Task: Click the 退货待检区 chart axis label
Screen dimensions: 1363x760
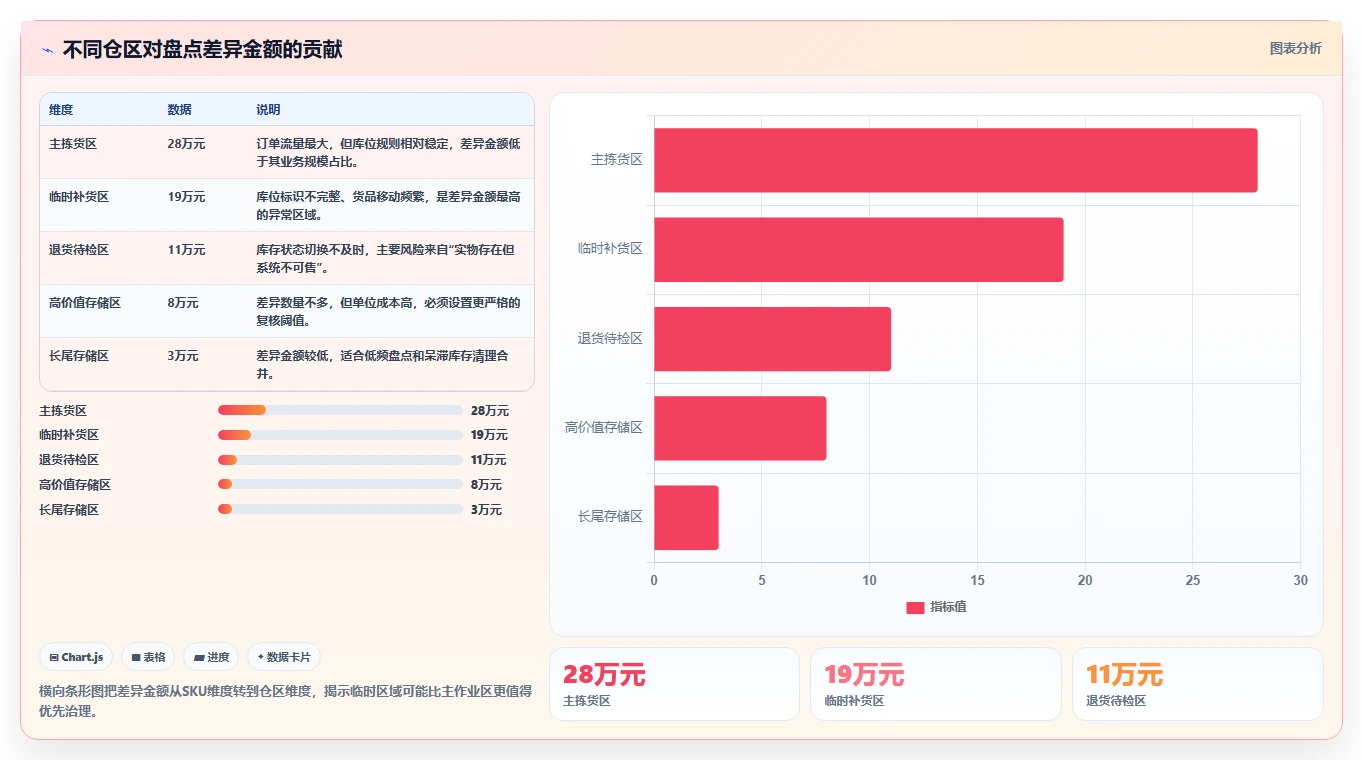Action: point(610,339)
